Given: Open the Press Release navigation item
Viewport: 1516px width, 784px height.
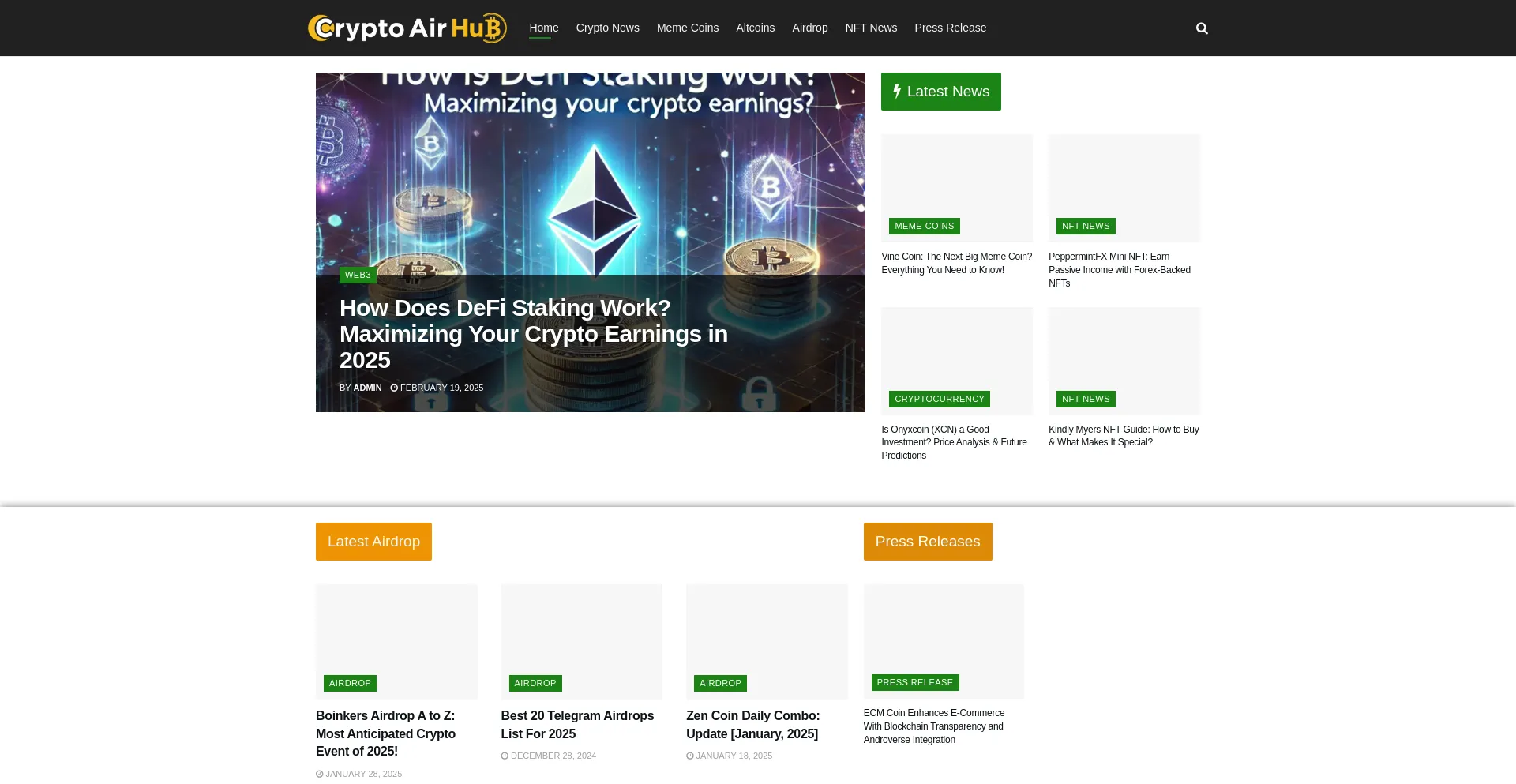Looking at the screenshot, I should click(950, 28).
